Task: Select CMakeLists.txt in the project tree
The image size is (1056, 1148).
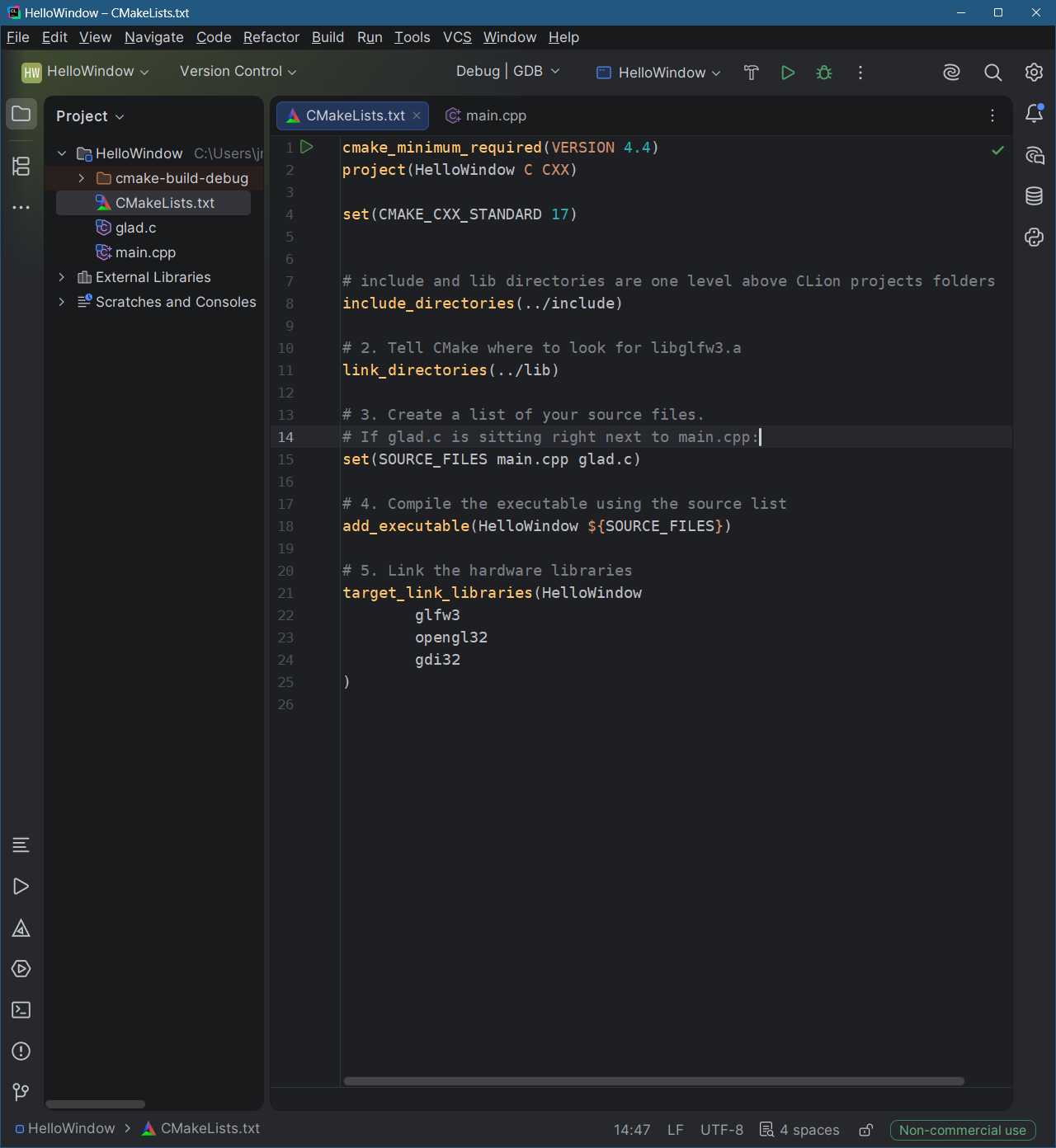Action: point(153,203)
